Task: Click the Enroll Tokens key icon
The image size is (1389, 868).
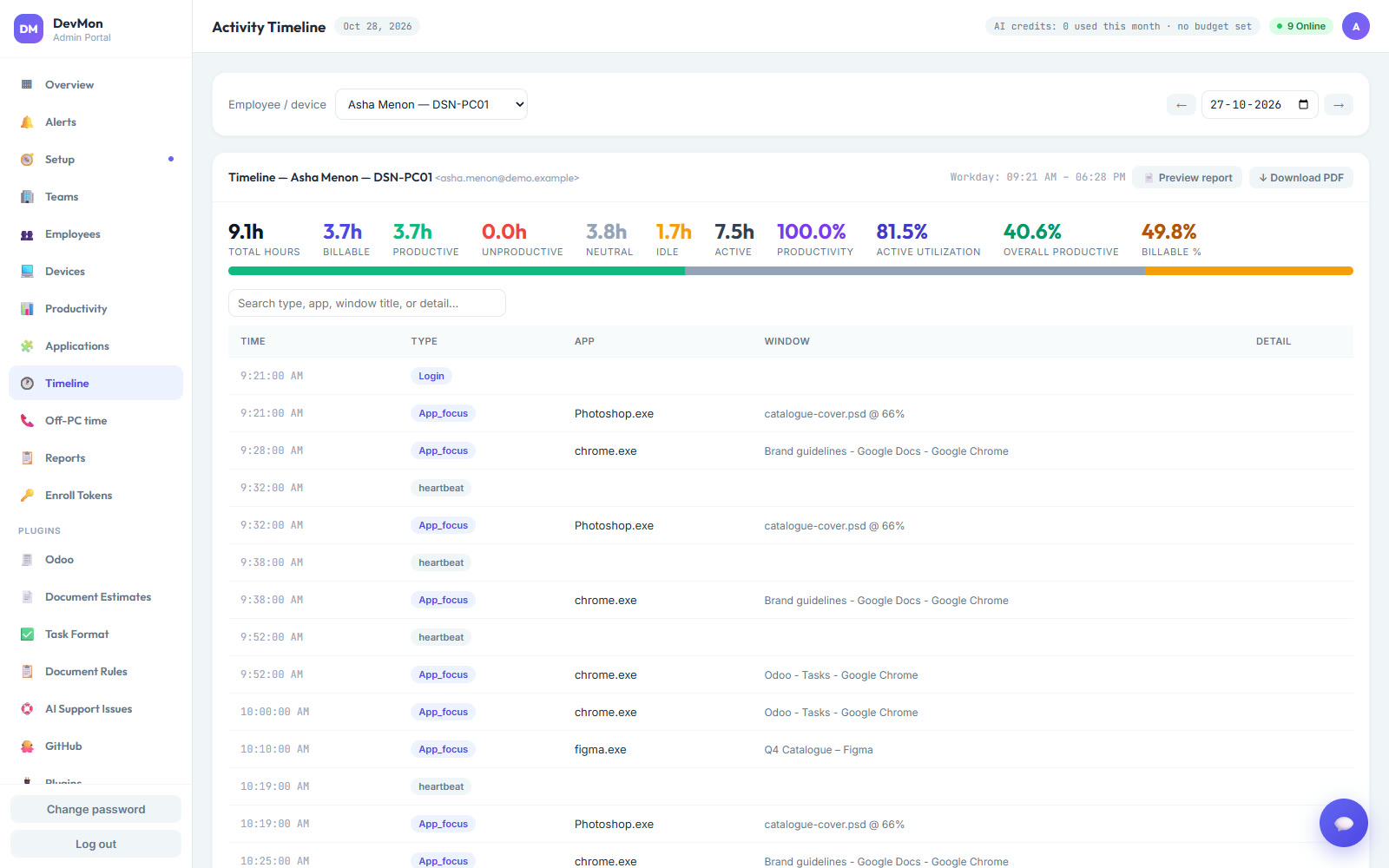Action: 27,495
